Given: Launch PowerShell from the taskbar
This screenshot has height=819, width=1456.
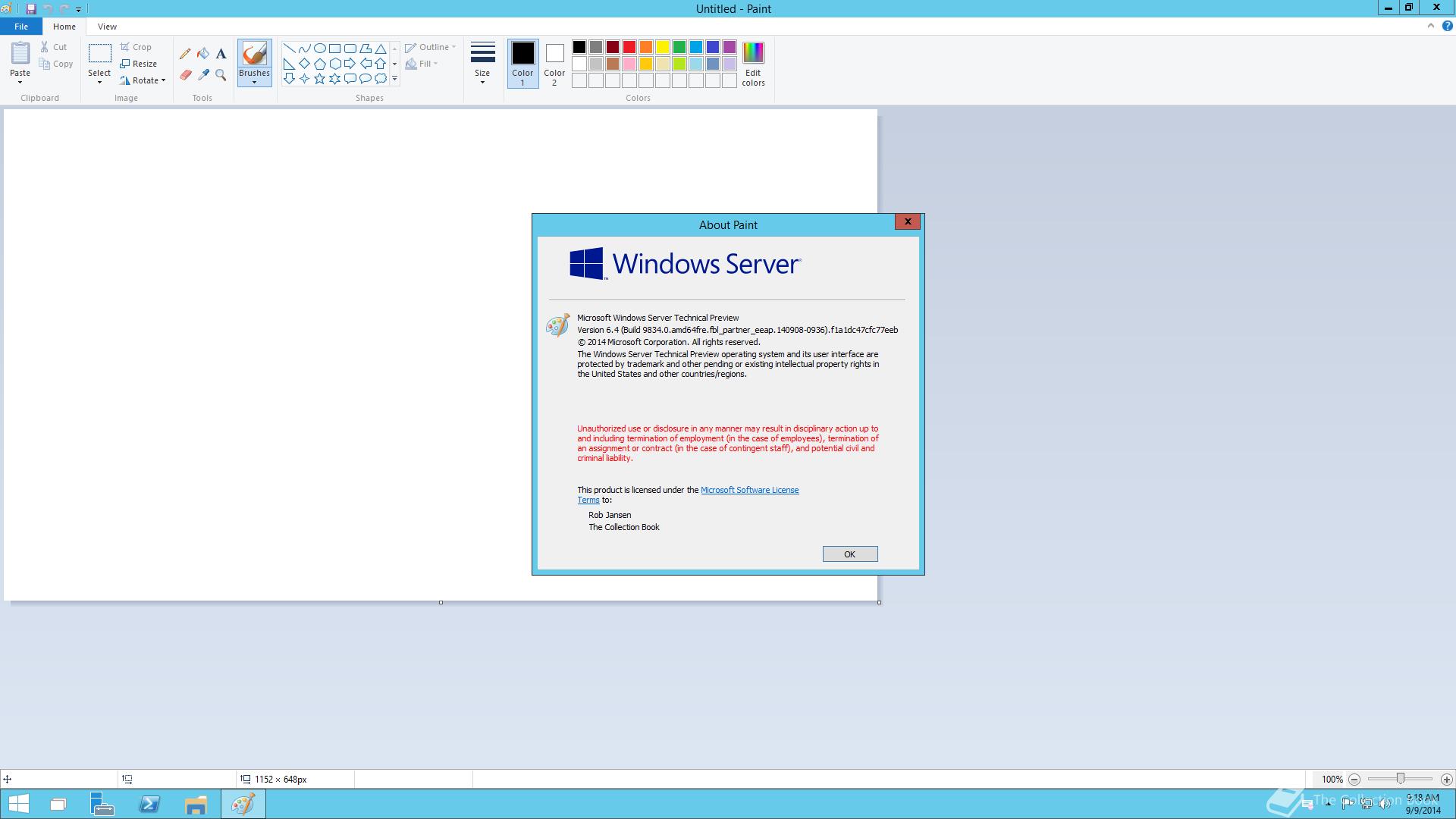Looking at the screenshot, I should pos(149,804).
